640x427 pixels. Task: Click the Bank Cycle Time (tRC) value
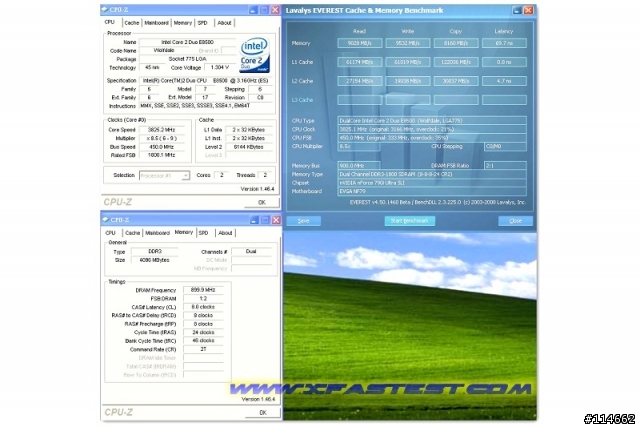pyautogui.click(x=203, y=340)
